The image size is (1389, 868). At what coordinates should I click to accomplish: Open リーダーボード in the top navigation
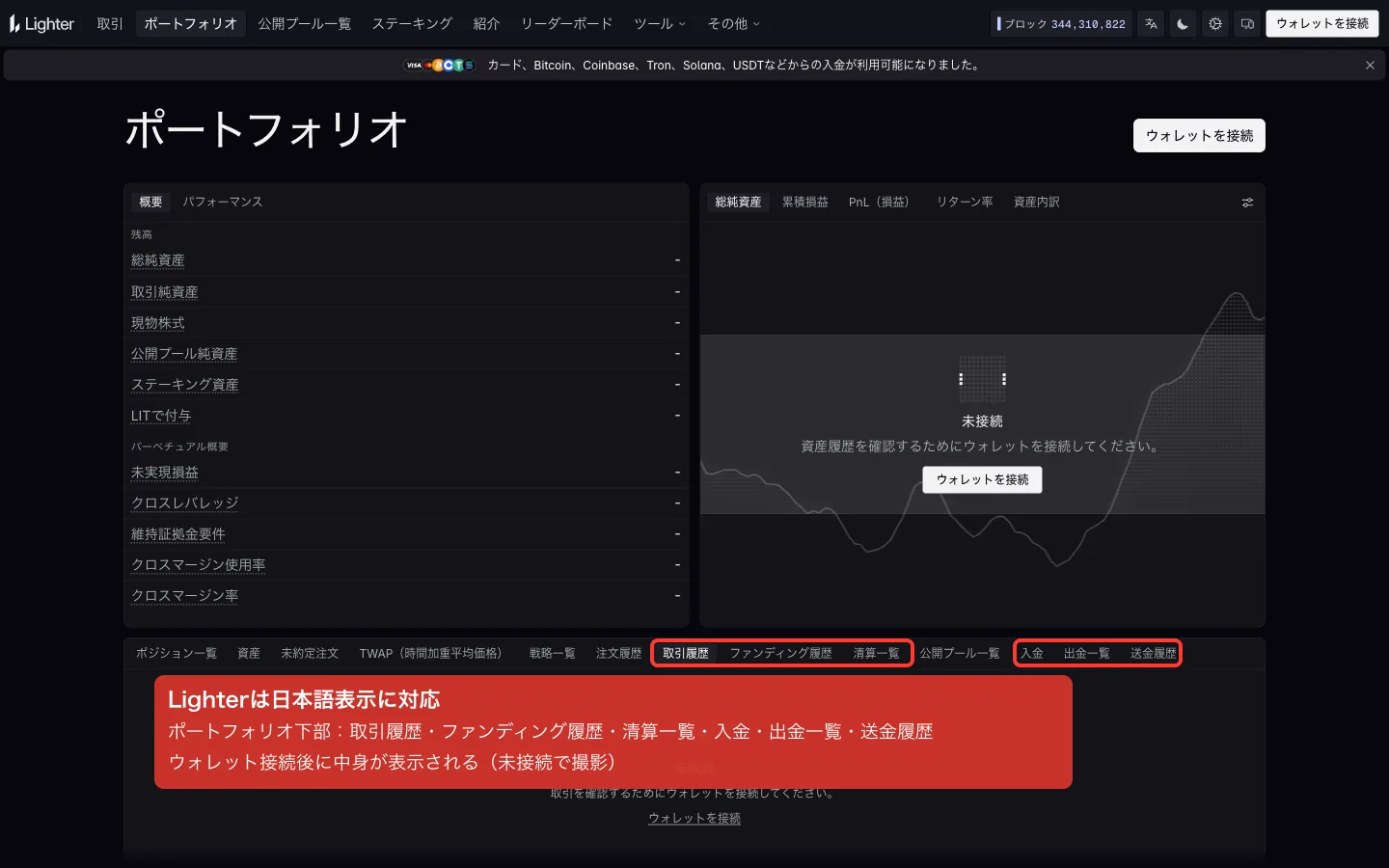pos(566,24)
